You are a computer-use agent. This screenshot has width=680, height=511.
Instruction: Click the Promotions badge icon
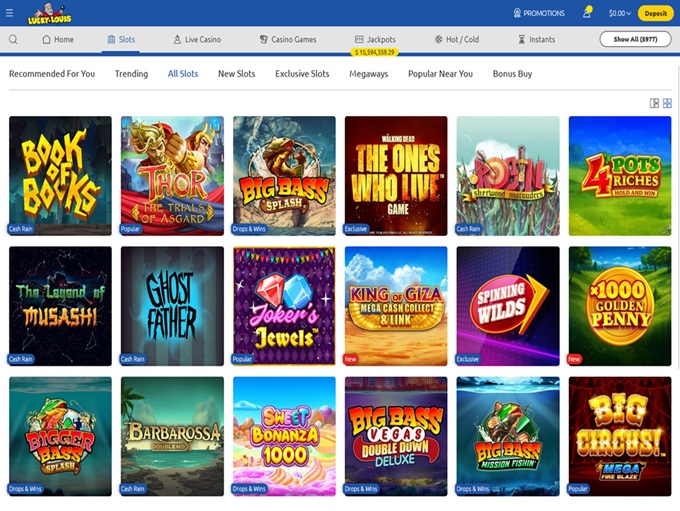click(x=518, y=13)
